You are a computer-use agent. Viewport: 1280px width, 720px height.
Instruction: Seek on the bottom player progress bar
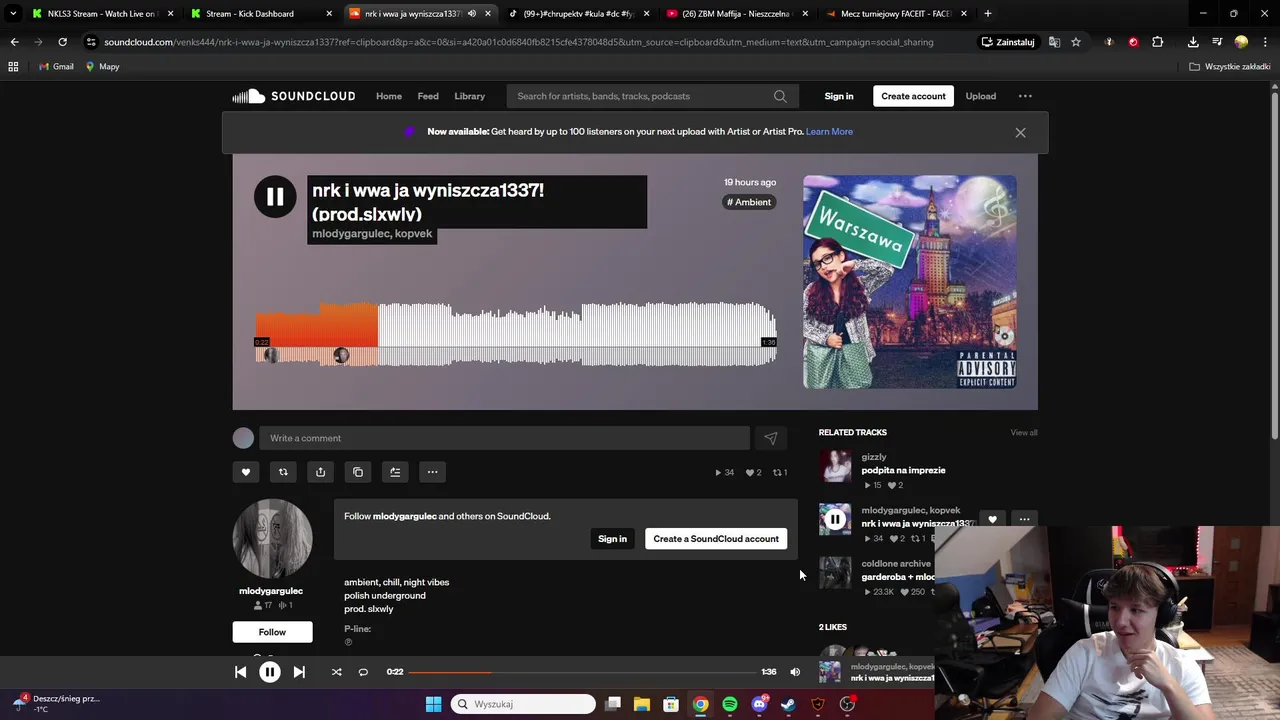583,672
